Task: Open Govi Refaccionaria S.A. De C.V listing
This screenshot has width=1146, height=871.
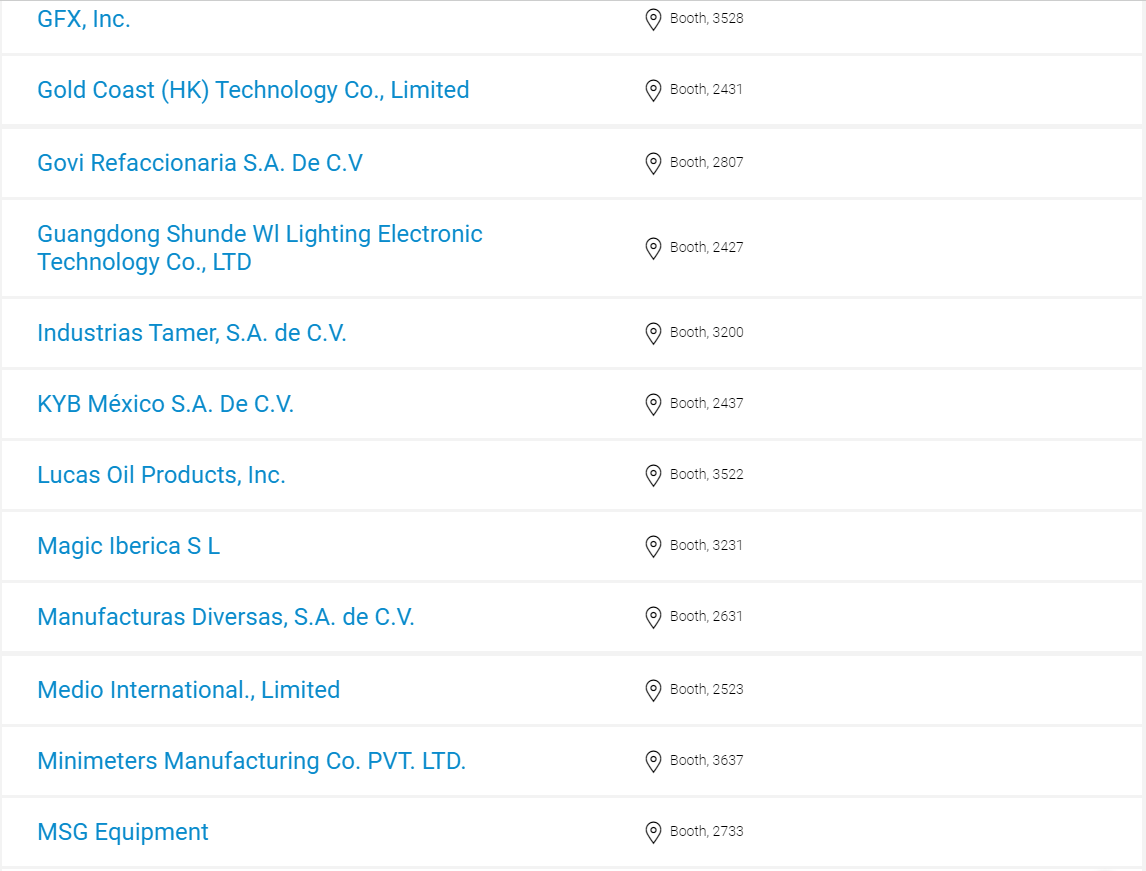Action: tap(200, 163)
